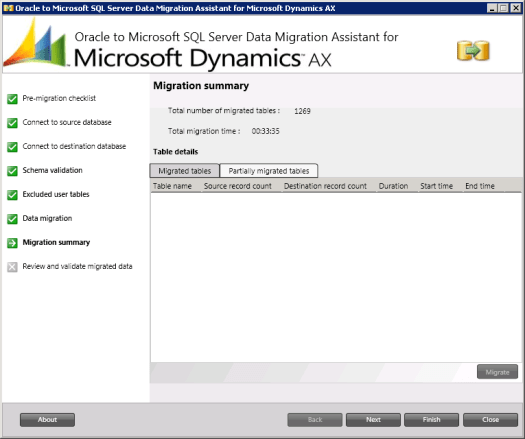This screenshot has width=525, height=439.
Task: Select the Connect to source database step
Action: coord(67,122)
